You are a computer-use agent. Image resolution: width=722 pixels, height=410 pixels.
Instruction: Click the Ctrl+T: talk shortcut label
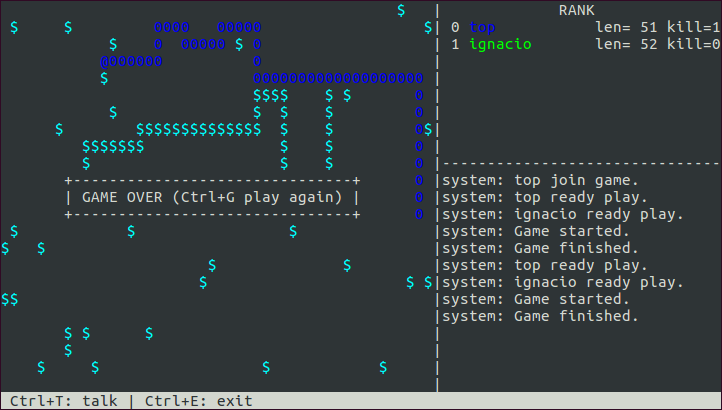[x=60, y=401]
